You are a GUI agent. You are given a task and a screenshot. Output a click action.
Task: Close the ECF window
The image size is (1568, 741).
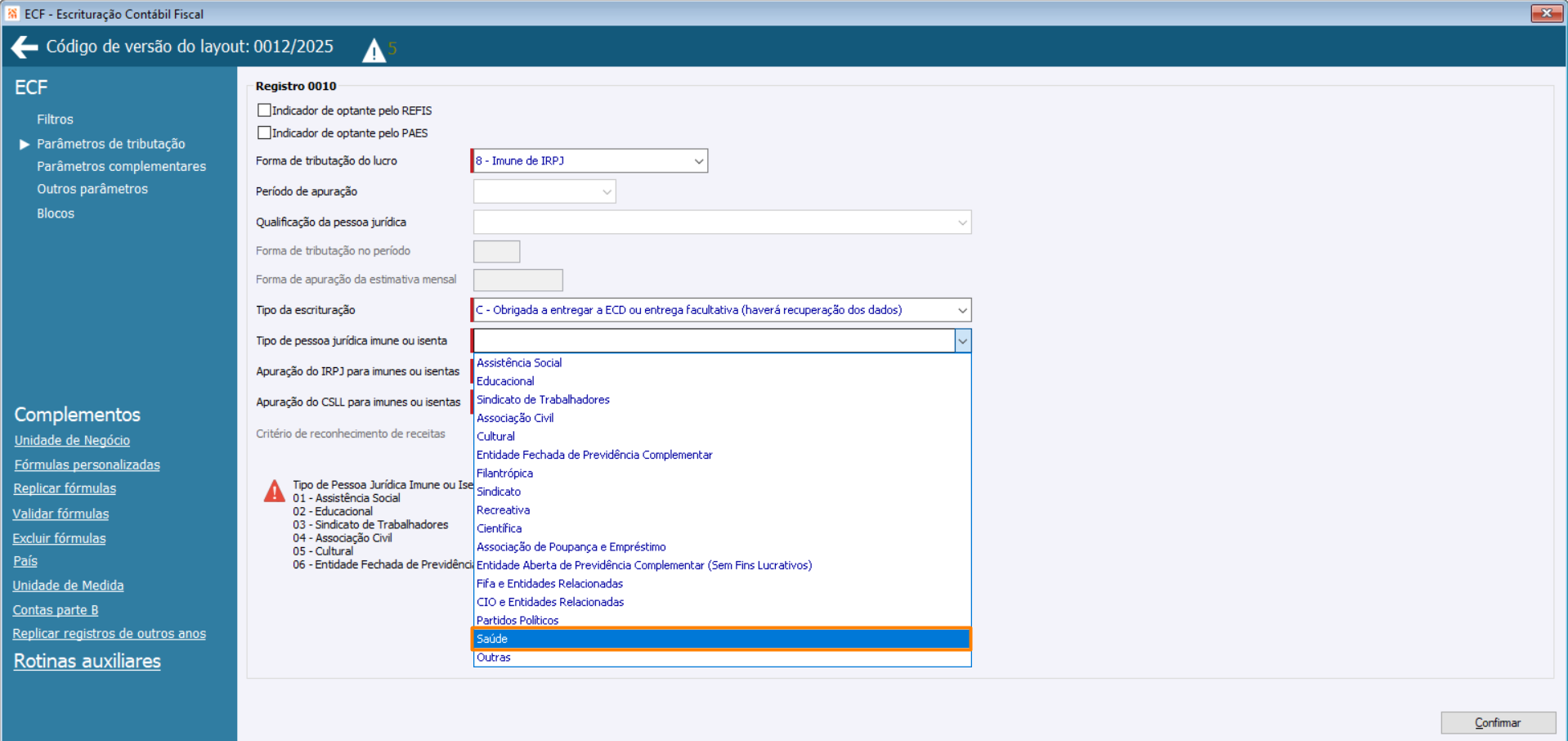click(1547, 13)
